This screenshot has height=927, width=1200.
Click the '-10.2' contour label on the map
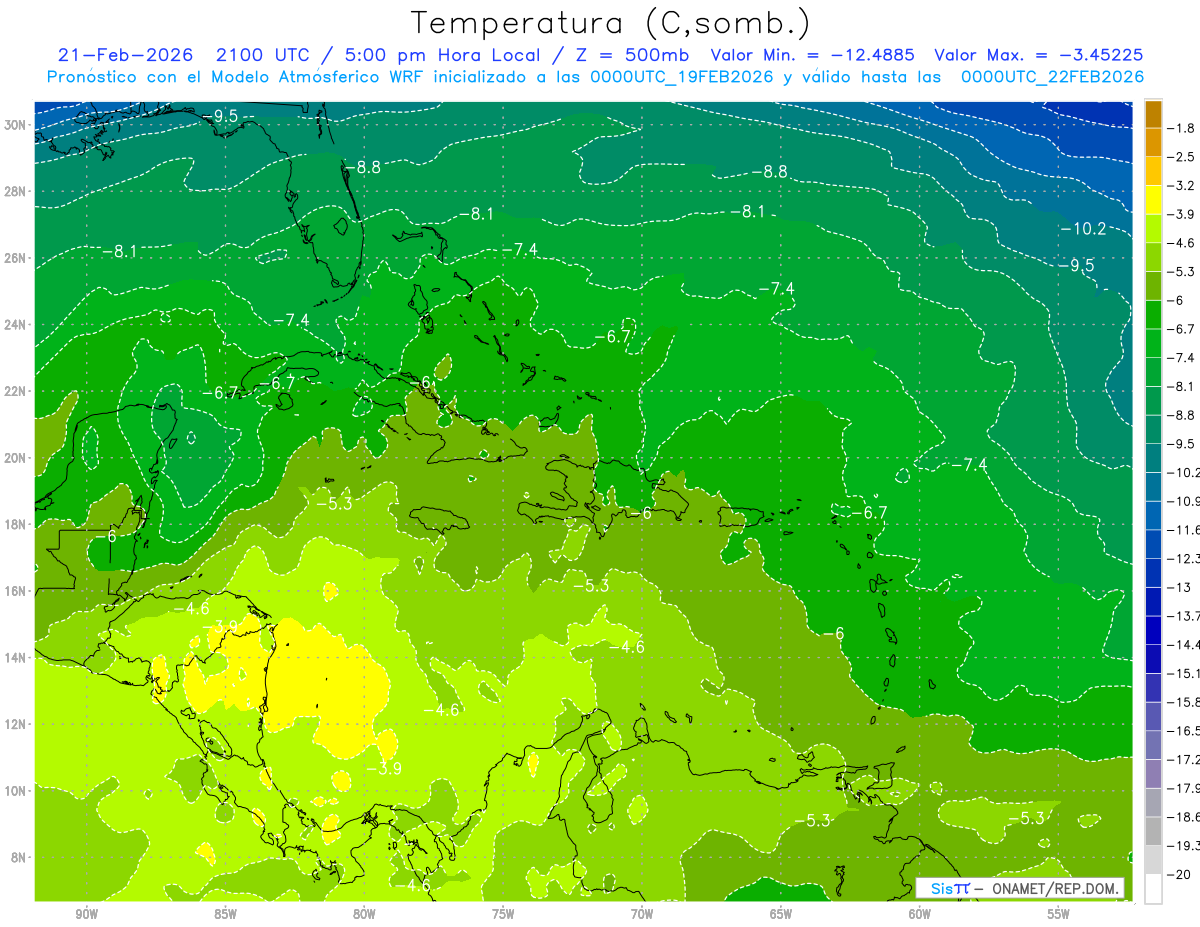tap(1083, 229)
